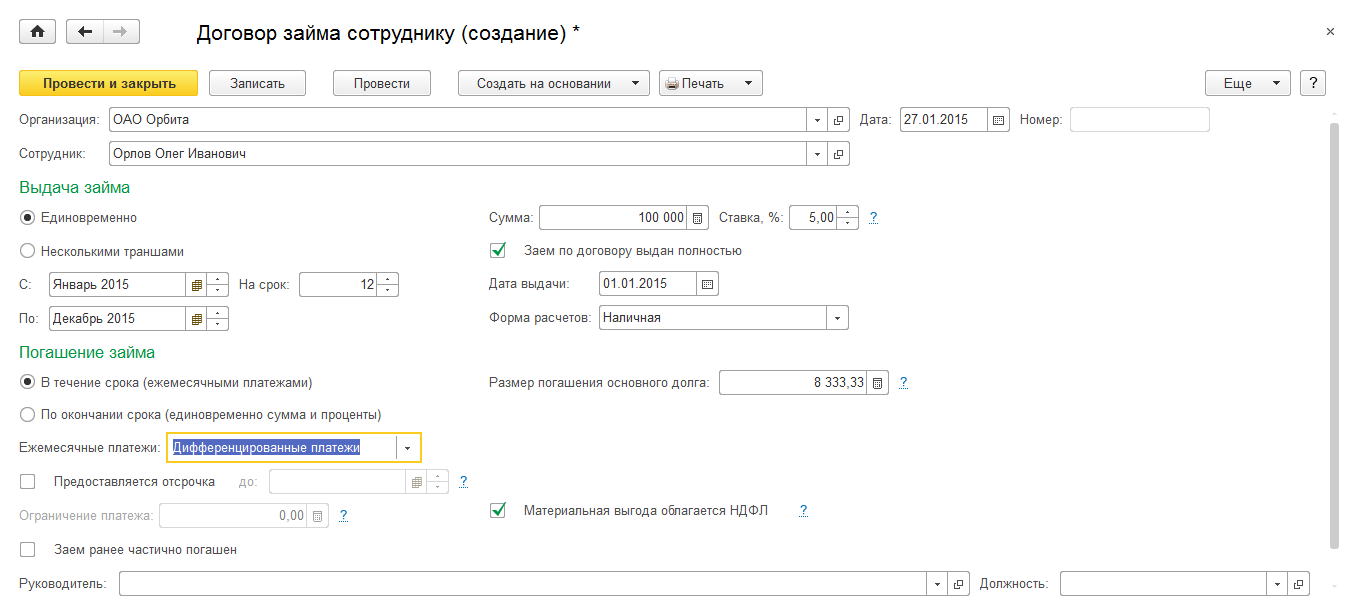
Task: Open calculator icon in Сумма field
Action: pos(699,218)
